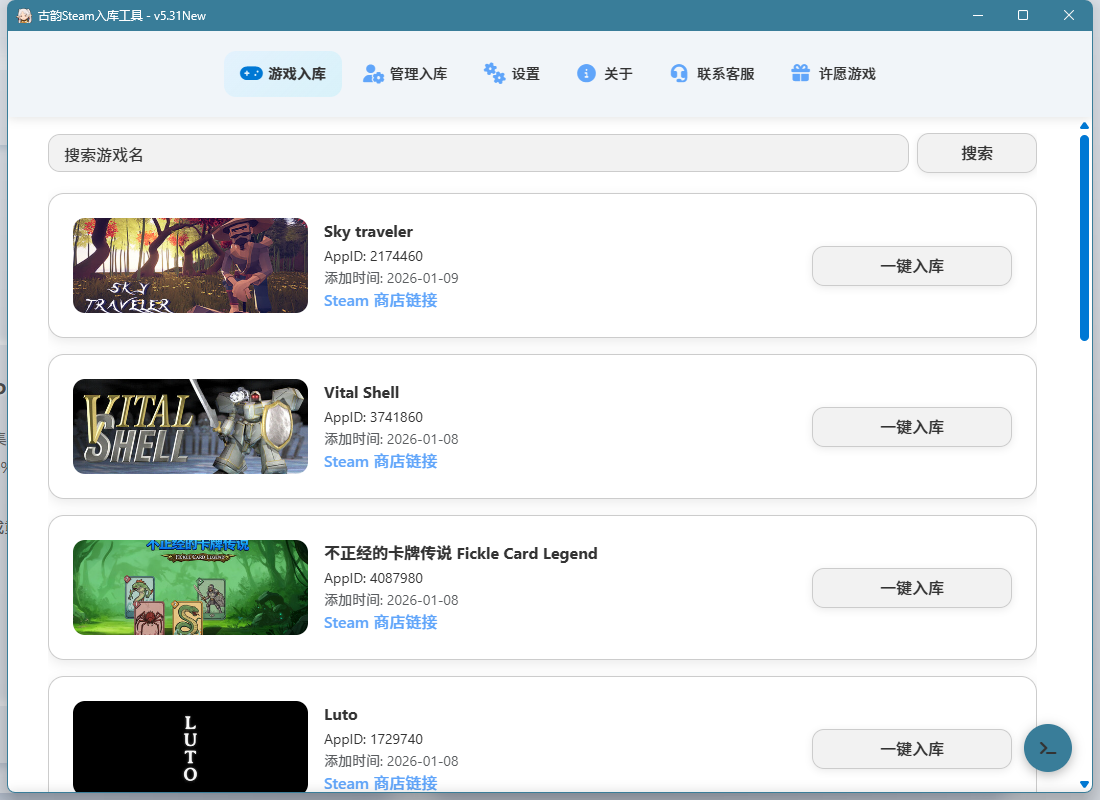The width and height of the screenshot is (1100, 800).
Task: Click the app logo in the title bar
Action: click(22, 16)
